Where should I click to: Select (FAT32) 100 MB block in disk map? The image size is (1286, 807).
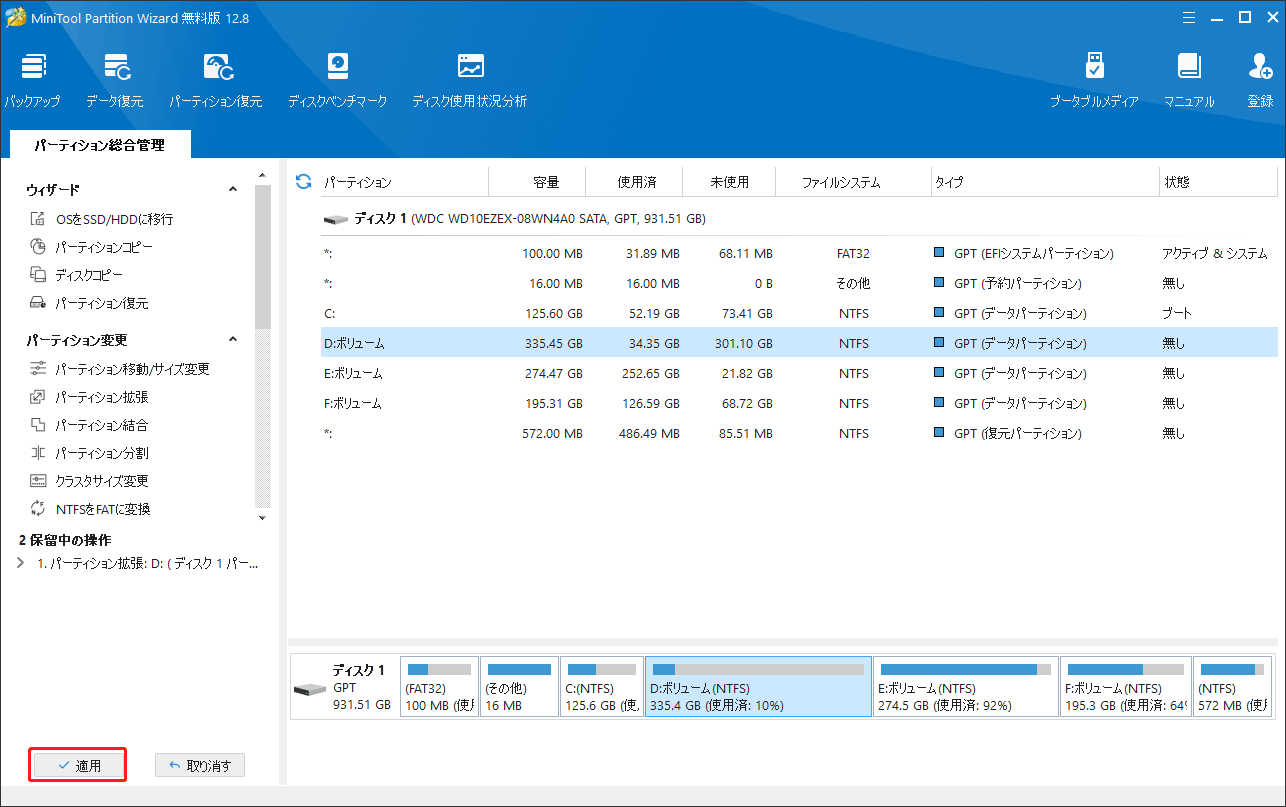[439, 687]
